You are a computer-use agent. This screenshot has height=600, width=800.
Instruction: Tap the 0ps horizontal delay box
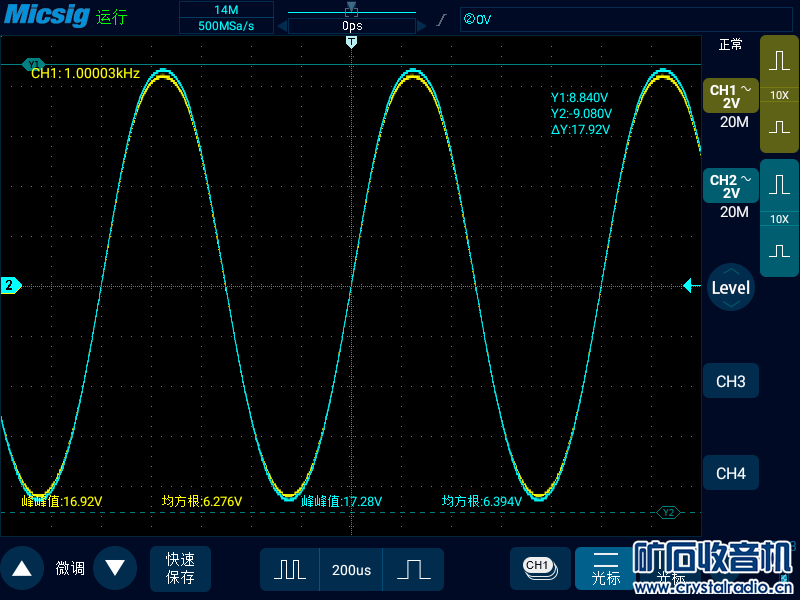pyautogui.click(x=352, y=26)
